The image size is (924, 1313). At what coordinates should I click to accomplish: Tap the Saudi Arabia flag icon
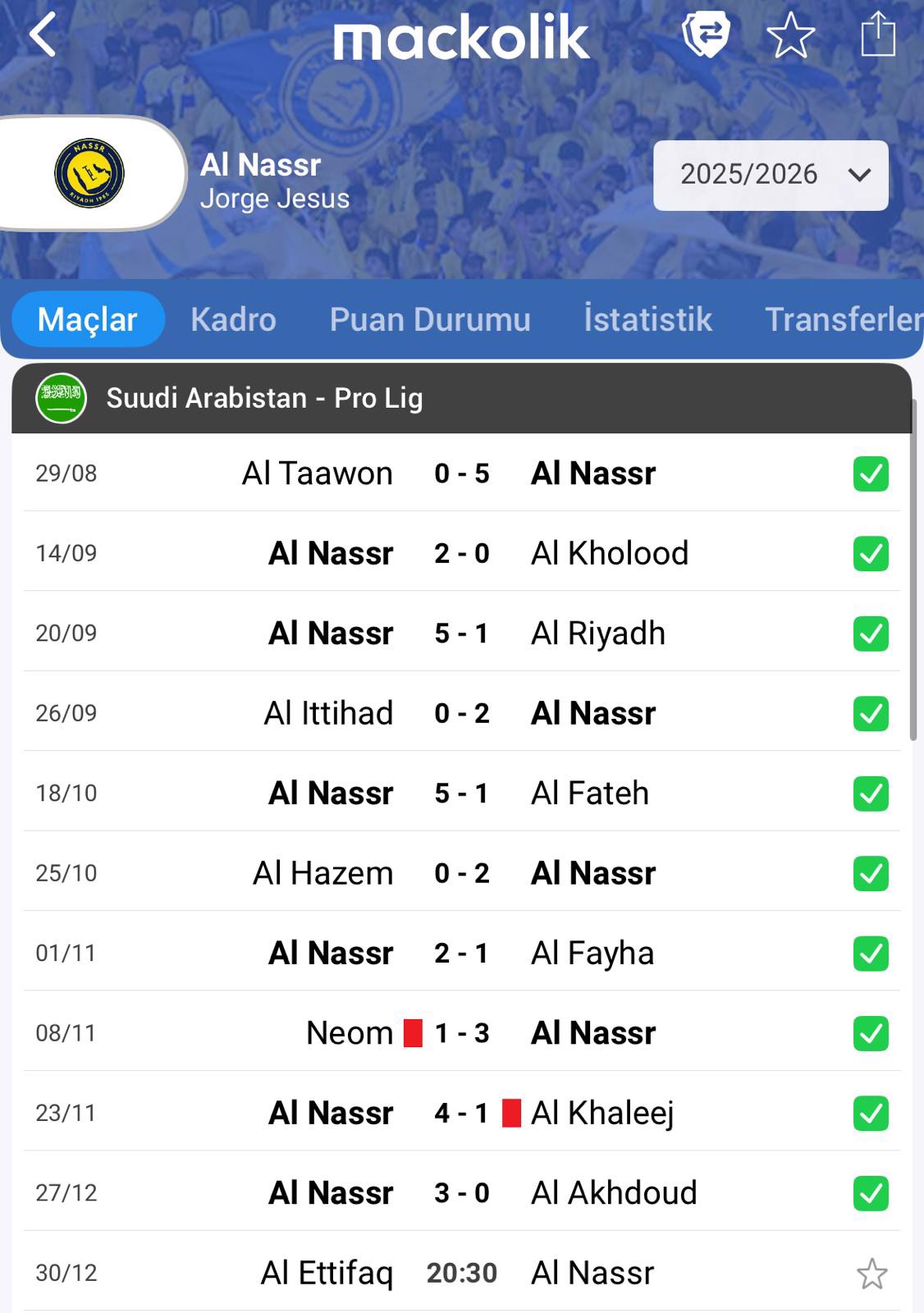point(62,398)
